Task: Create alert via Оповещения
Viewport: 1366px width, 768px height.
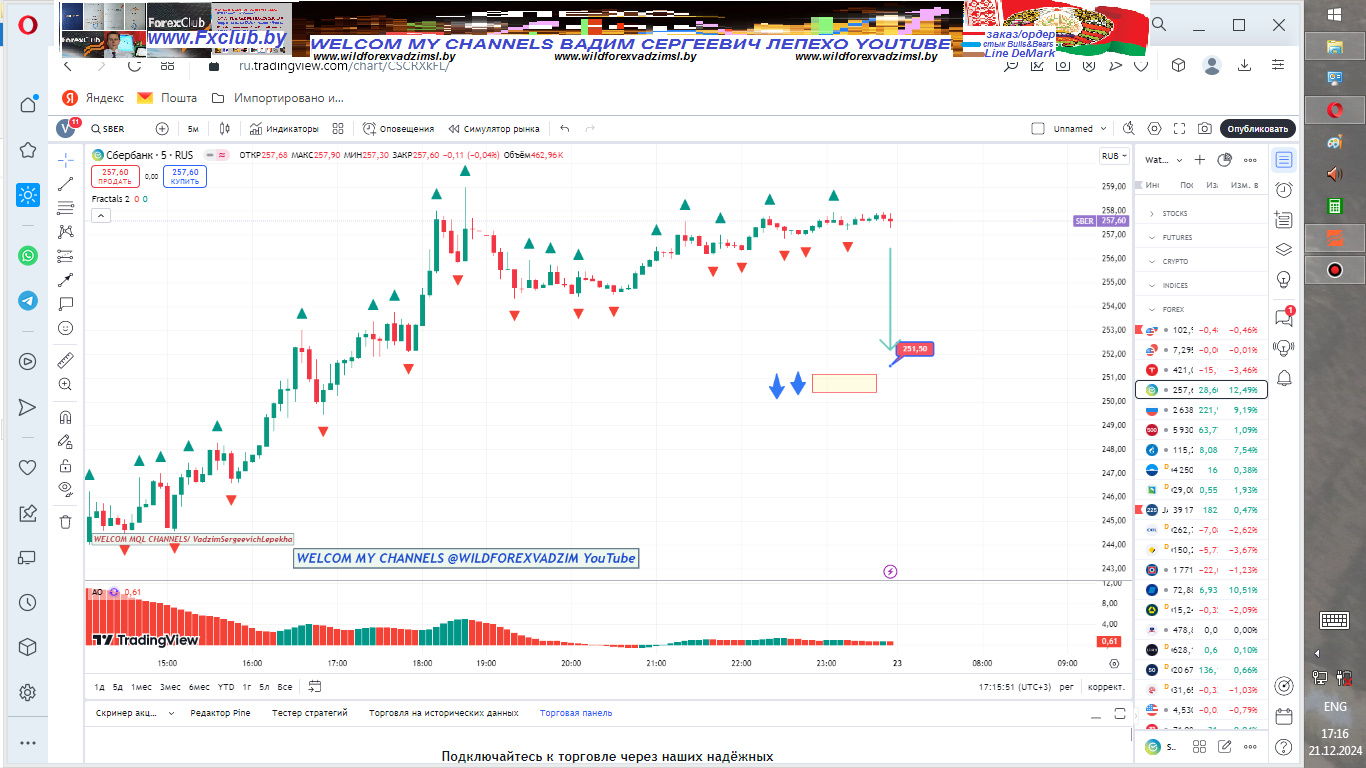Action: coord(398,129)
